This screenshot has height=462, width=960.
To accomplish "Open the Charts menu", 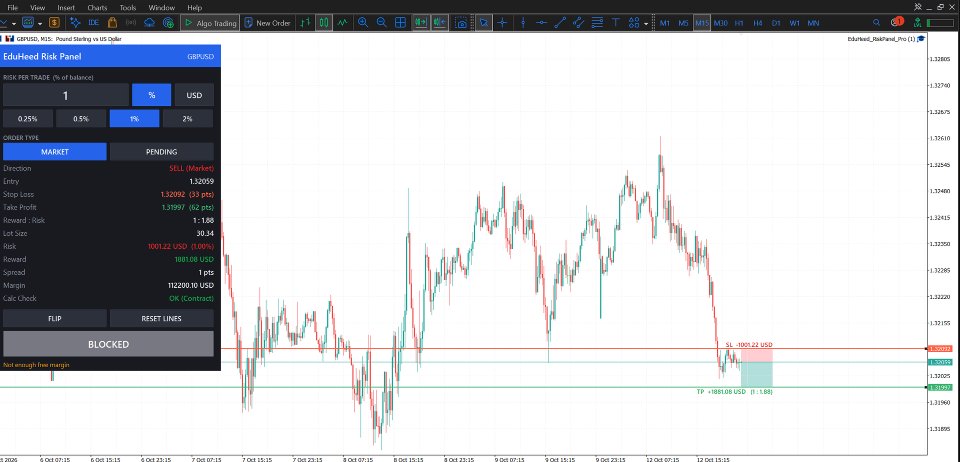I will click(97, 7).
